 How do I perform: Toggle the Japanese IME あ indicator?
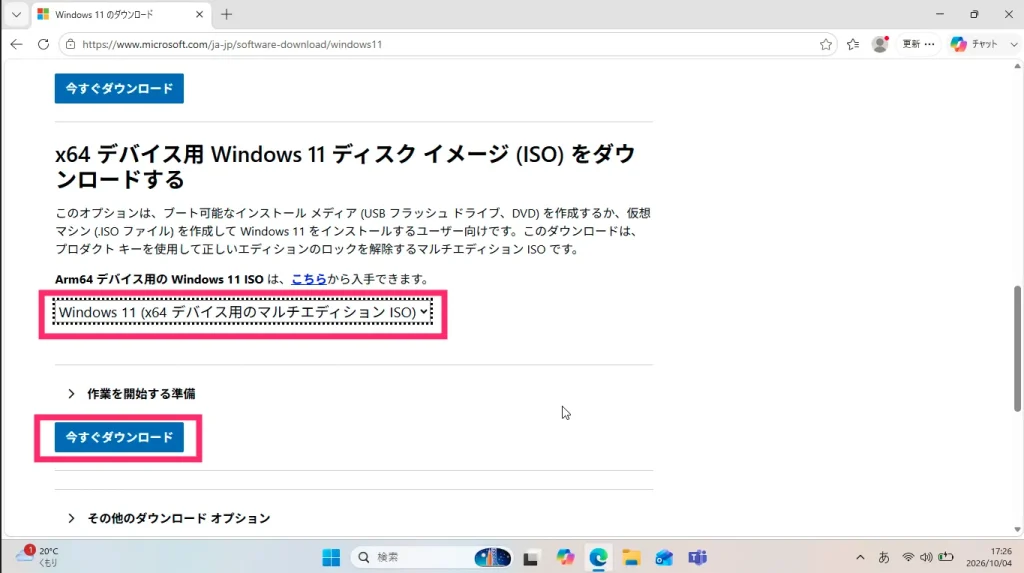click(x=884, y=557)
